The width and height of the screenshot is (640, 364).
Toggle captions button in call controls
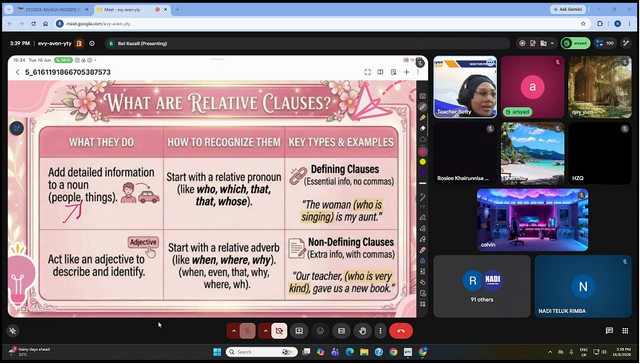342,331
